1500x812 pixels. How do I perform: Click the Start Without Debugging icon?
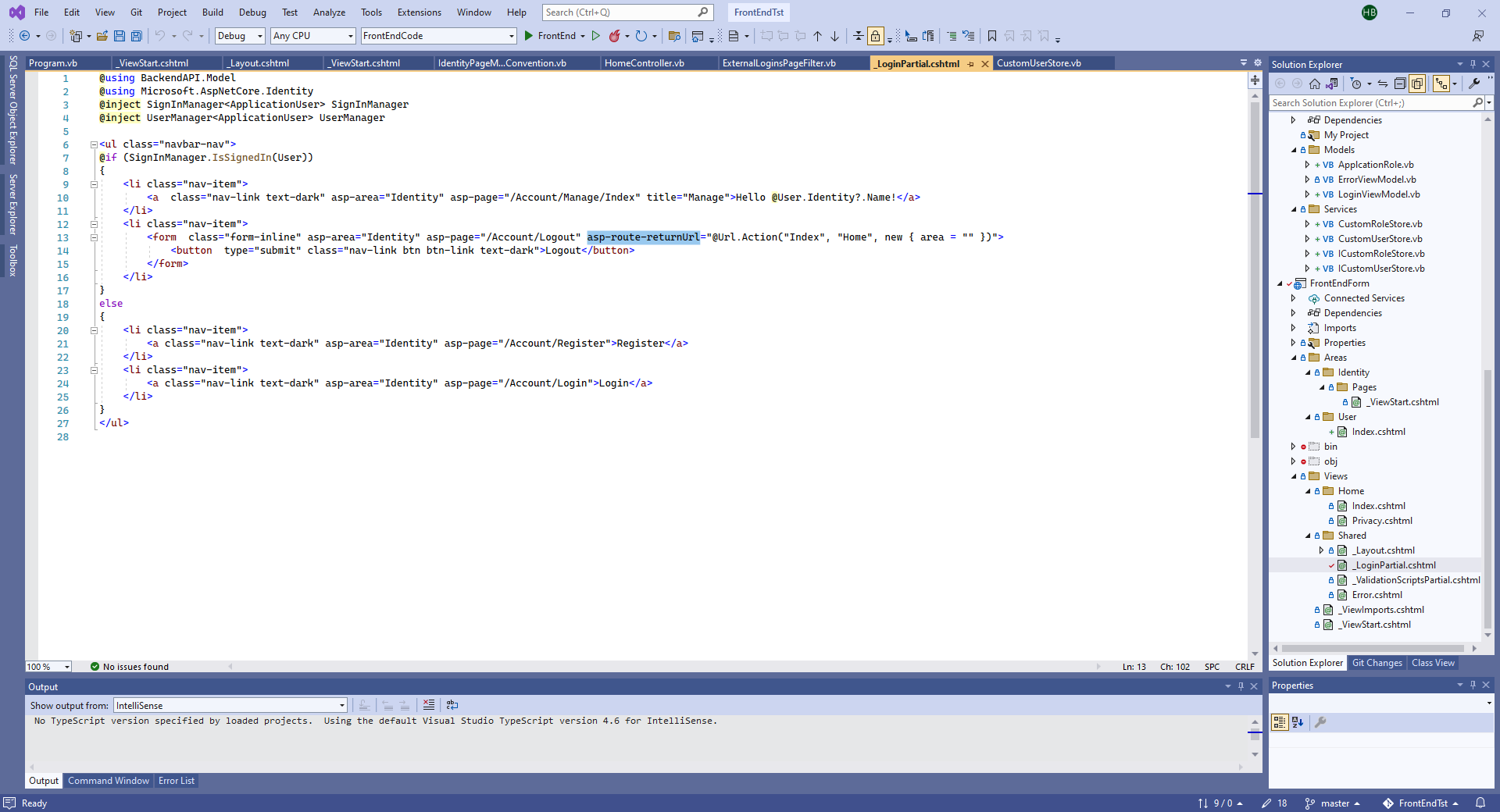[596, 36]
